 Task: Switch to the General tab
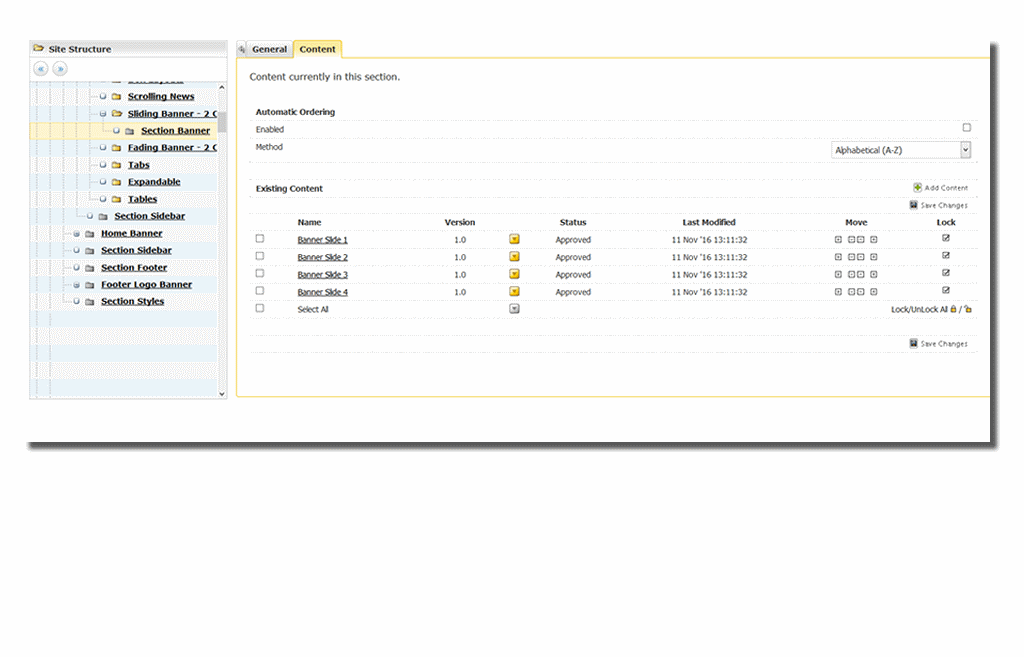click(x=269, y=49)
